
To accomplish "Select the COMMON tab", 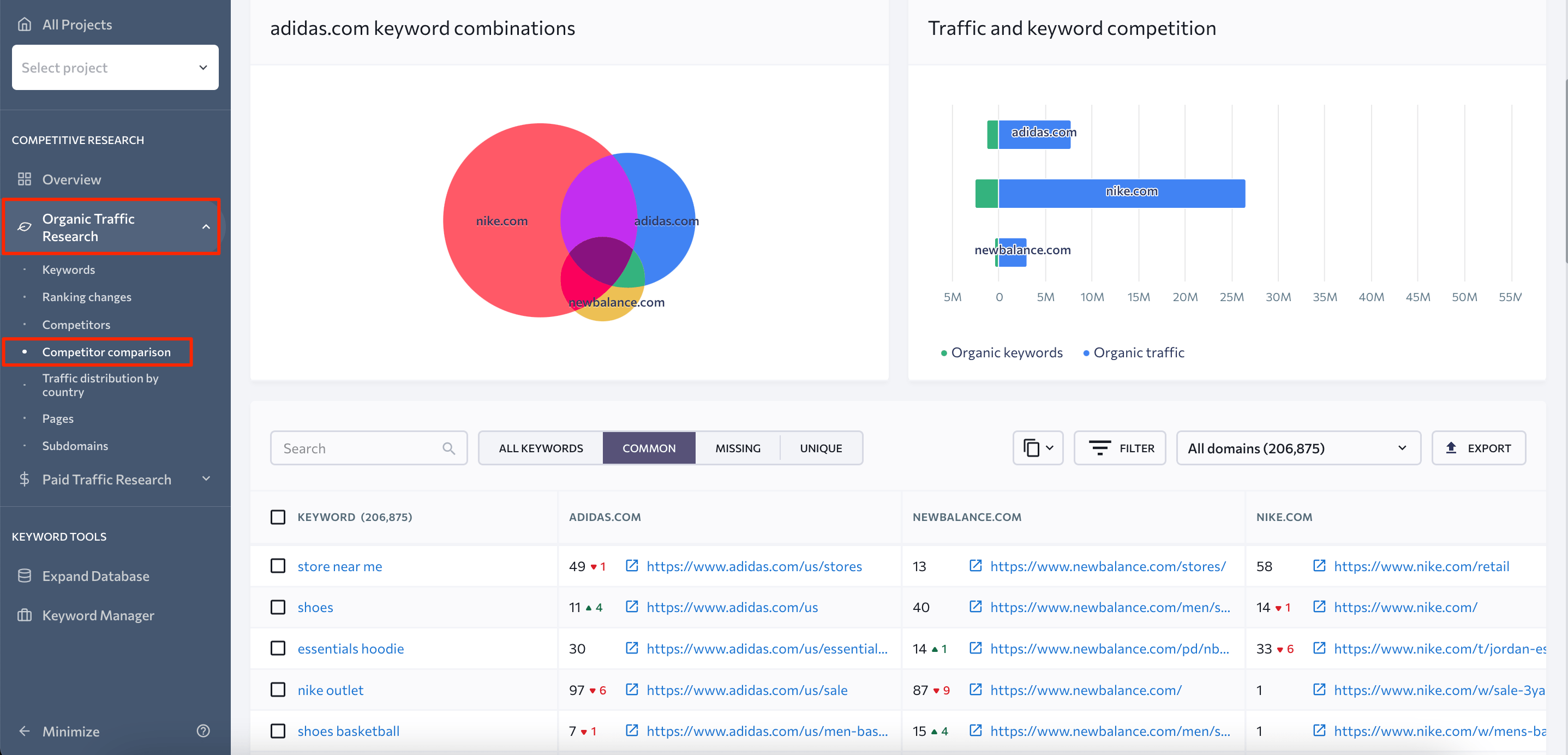I will 649,448.
